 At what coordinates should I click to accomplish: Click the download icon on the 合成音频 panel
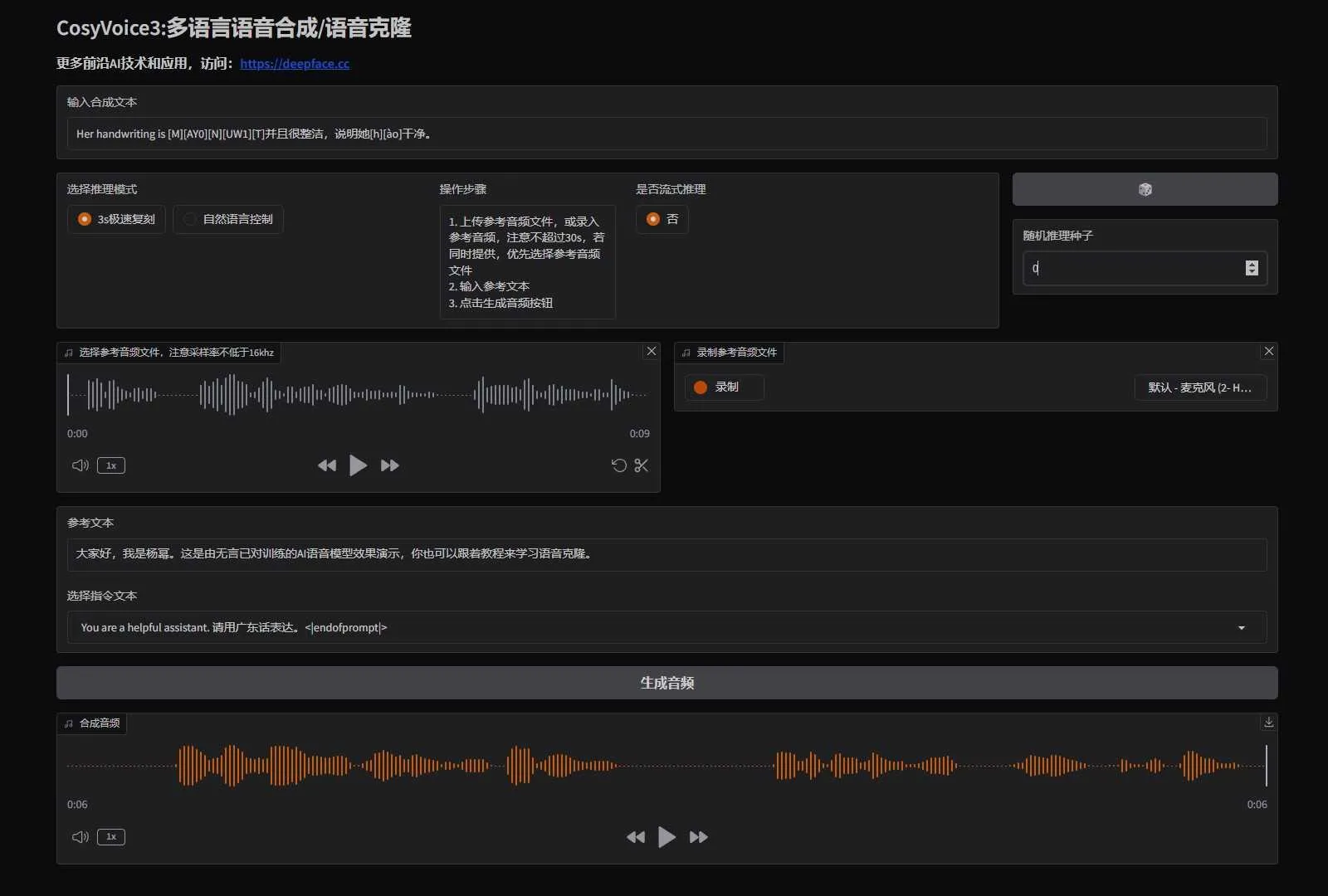(1268, 722)
